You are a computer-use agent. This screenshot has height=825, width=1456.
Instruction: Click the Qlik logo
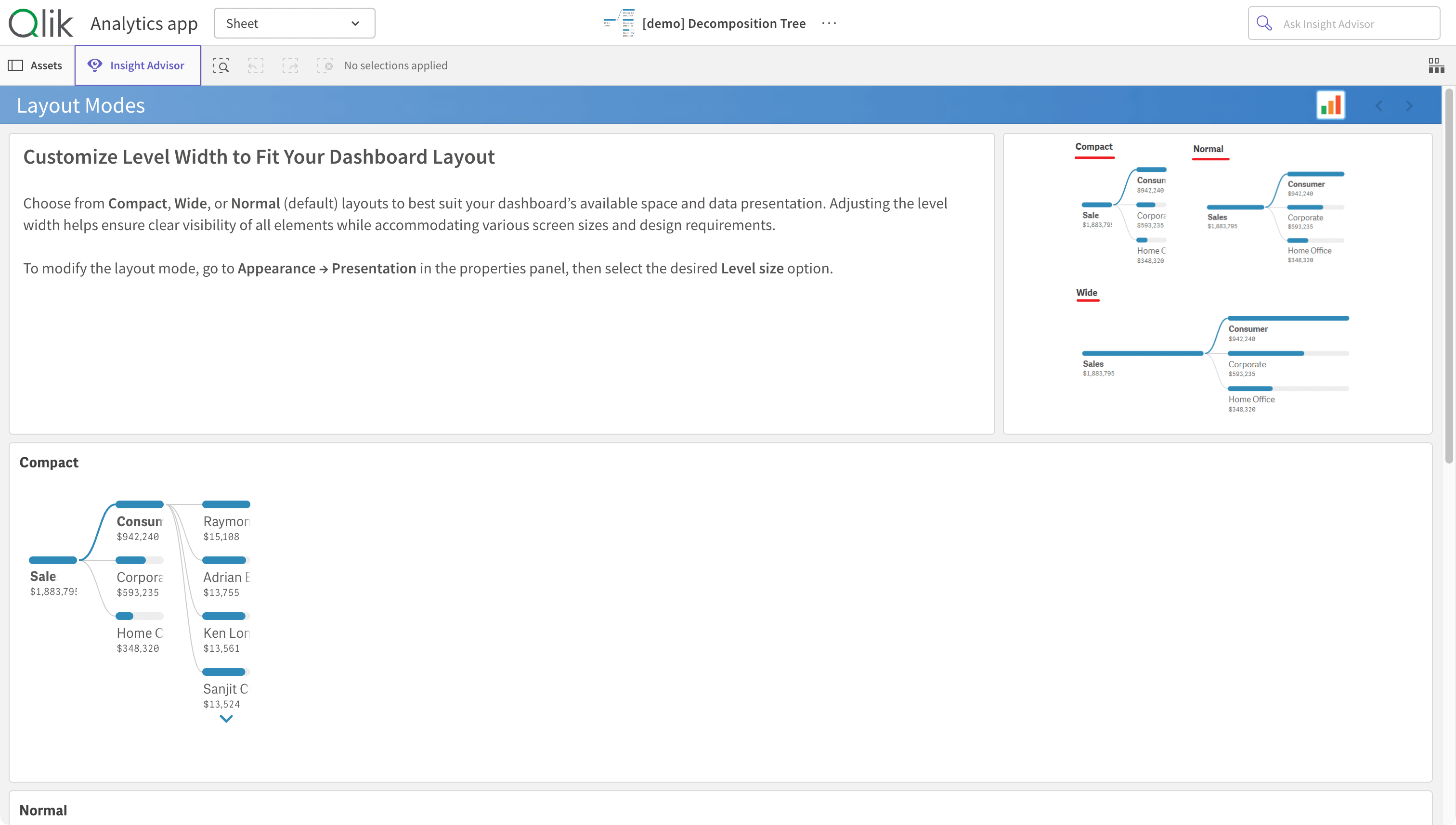click(x=41, y=23)
